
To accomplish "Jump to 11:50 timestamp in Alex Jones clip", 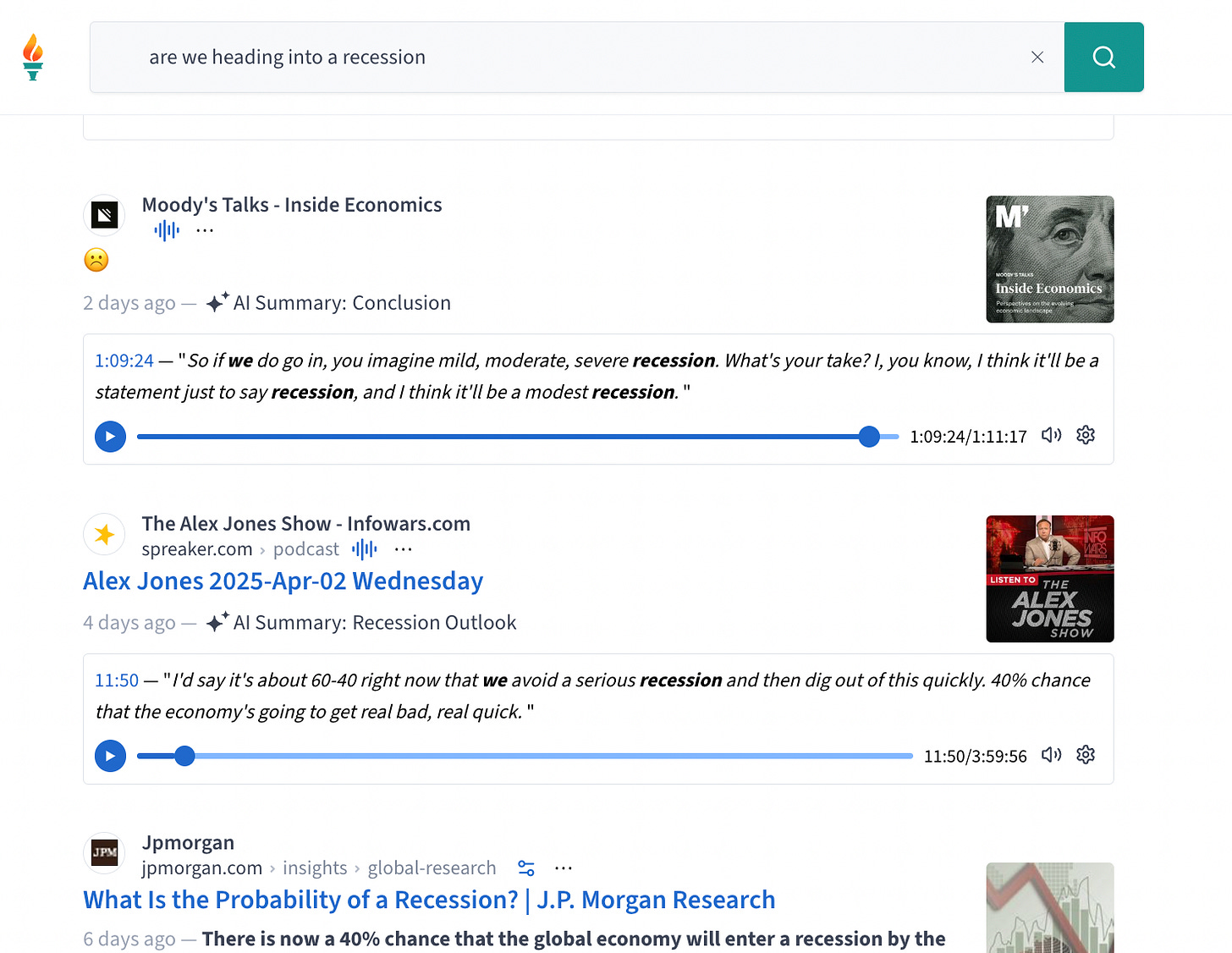I will [117, 680].
